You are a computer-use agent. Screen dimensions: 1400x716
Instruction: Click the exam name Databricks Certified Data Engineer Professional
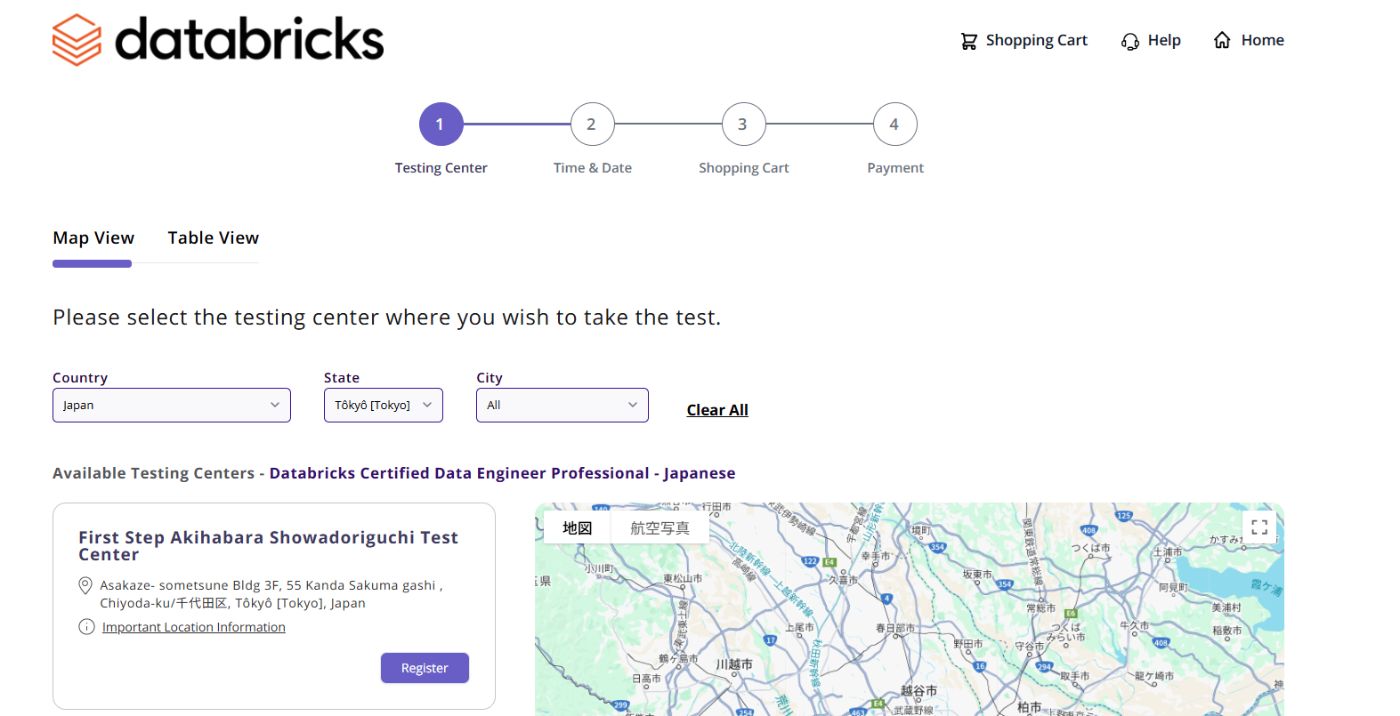(x=502, y=473)
